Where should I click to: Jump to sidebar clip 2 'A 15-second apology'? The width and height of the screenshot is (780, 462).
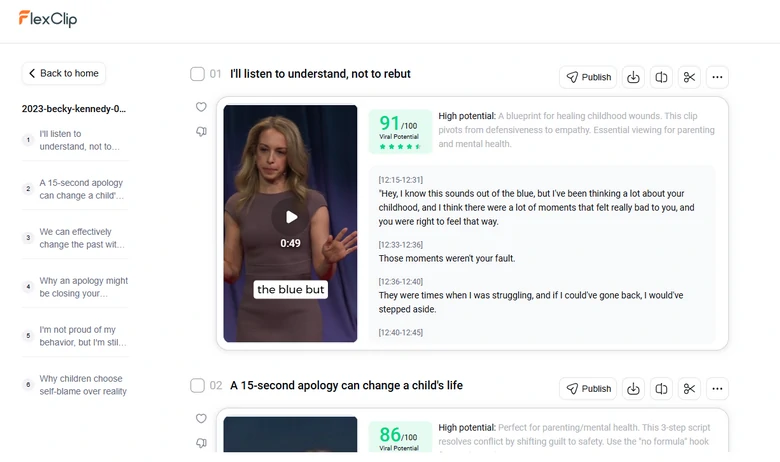click(75, 189)
